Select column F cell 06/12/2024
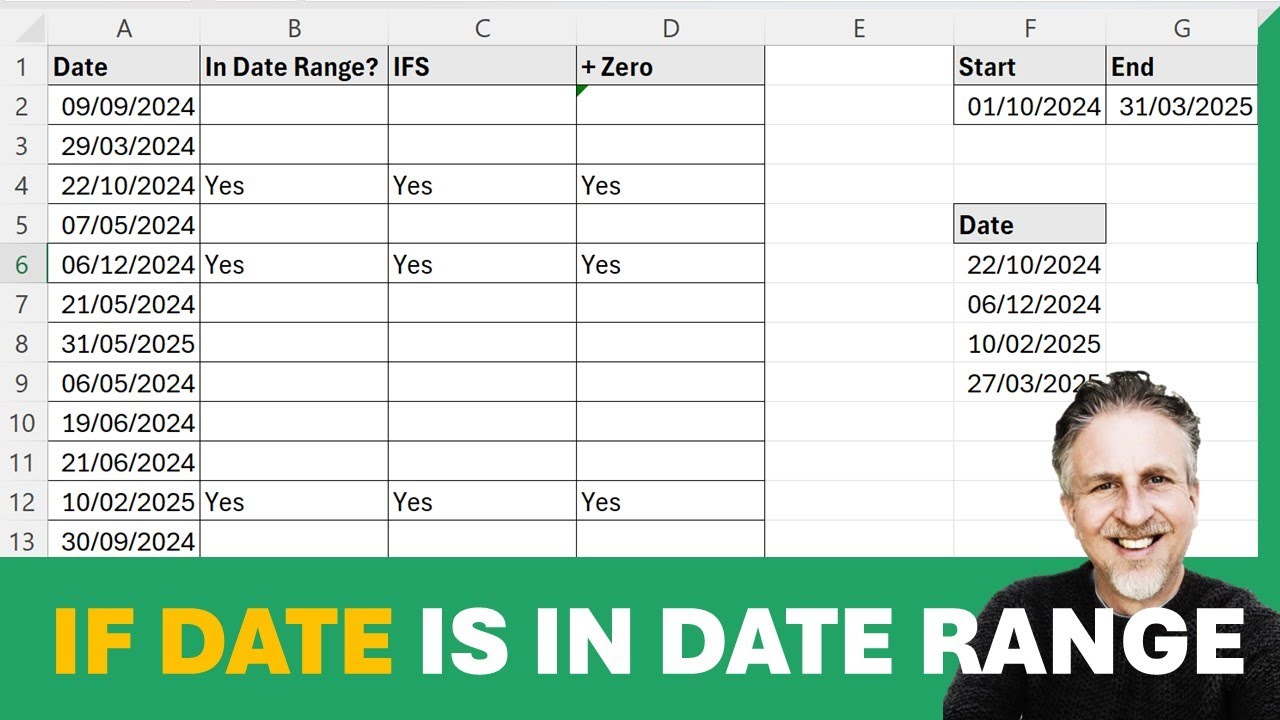Image resolution: width=1280 pixels, height=720 pixels. pyautogui.click(x=1030, y=304)
